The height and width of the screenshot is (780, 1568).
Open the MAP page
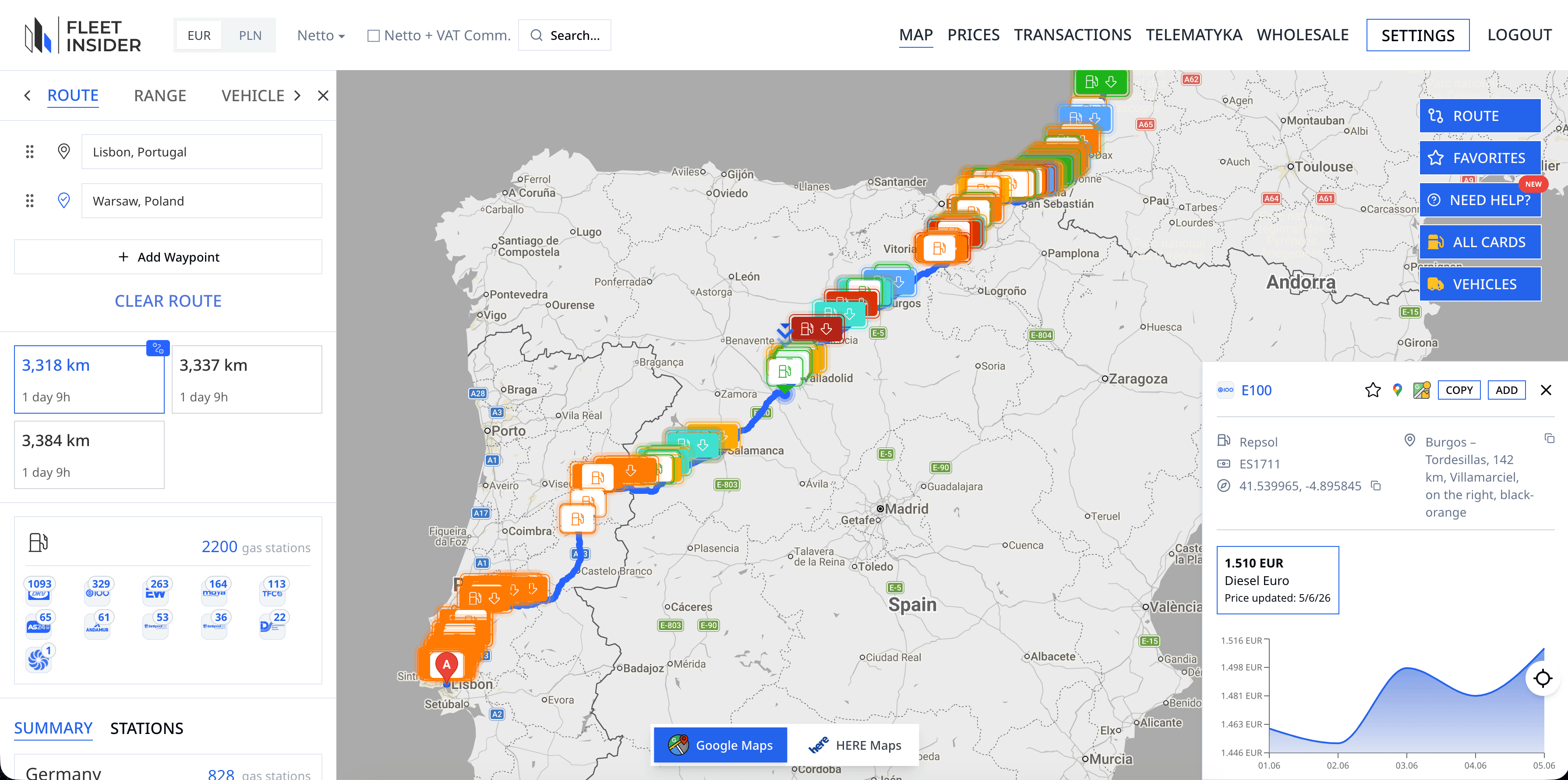(915, 35)
